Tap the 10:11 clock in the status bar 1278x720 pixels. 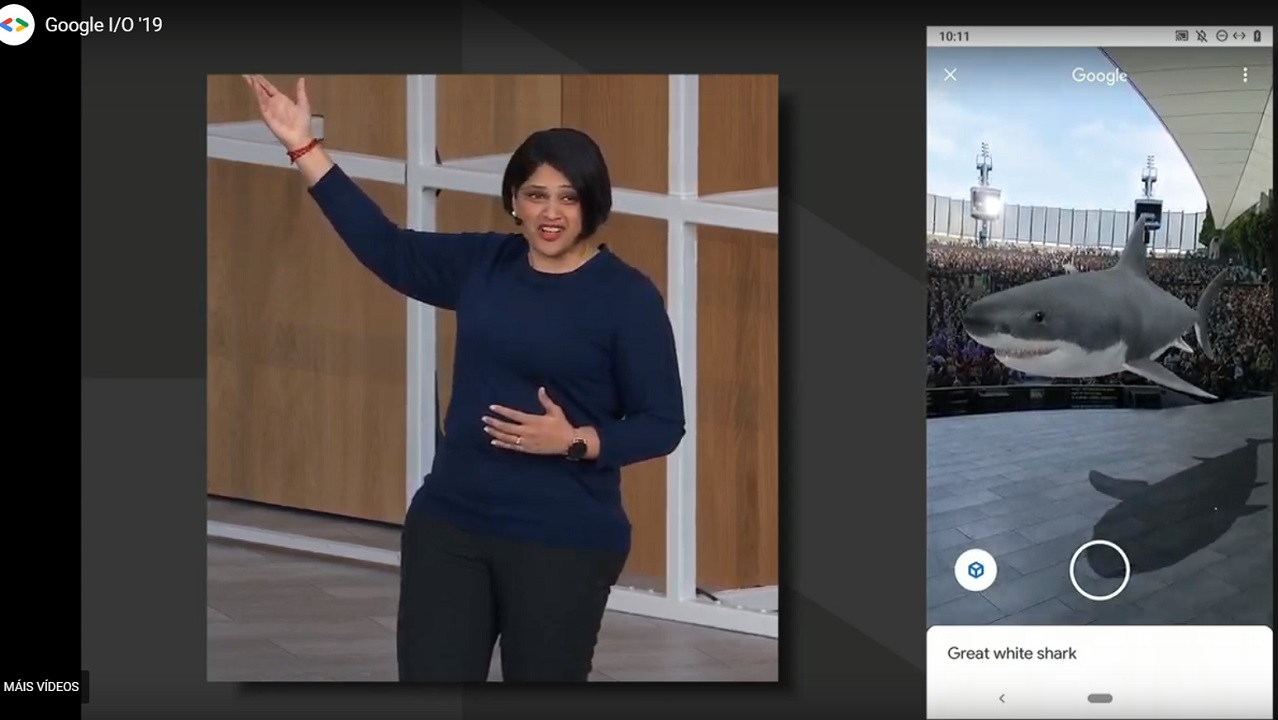click(954, 36)
